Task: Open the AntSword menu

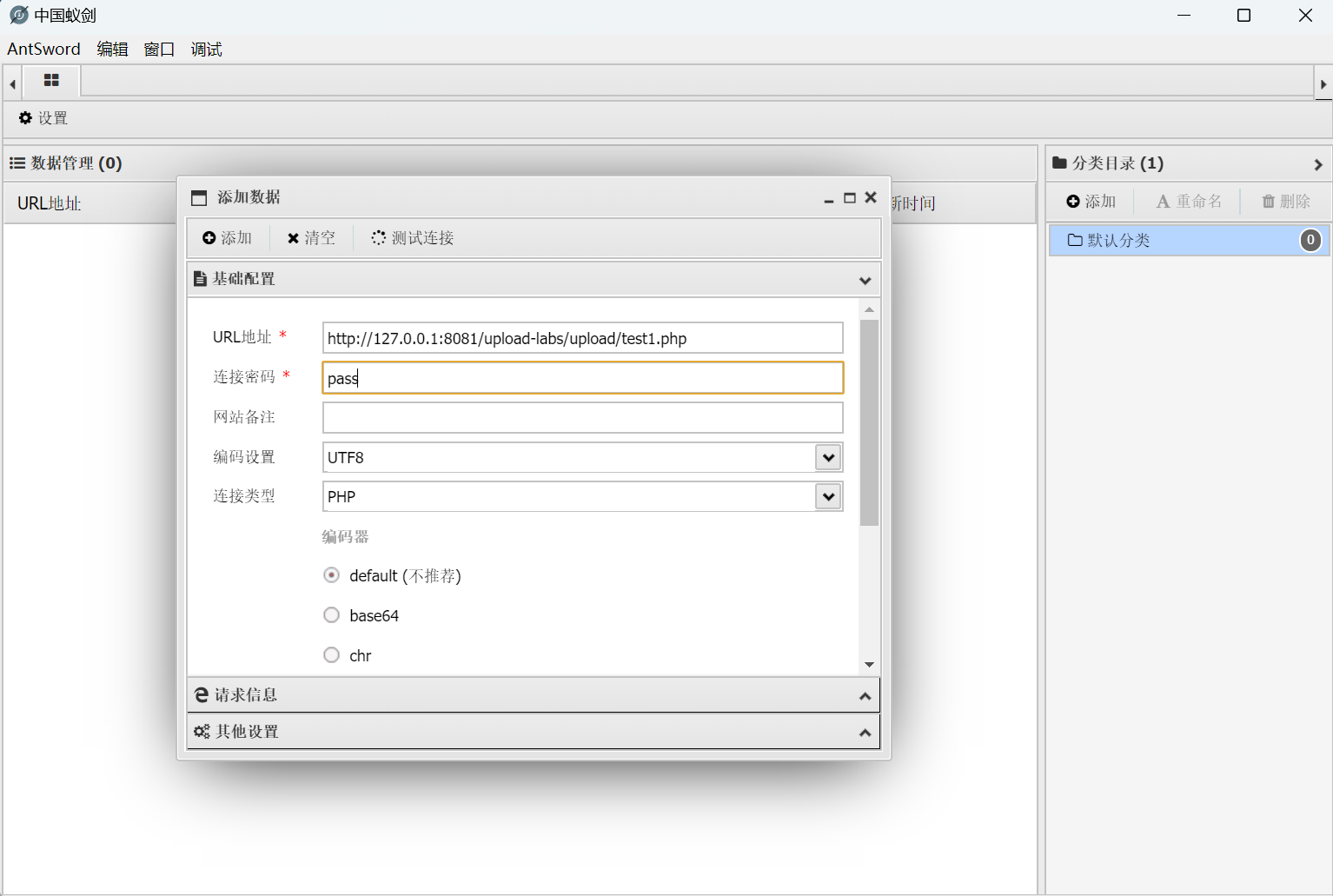Action: pos(43,50)
